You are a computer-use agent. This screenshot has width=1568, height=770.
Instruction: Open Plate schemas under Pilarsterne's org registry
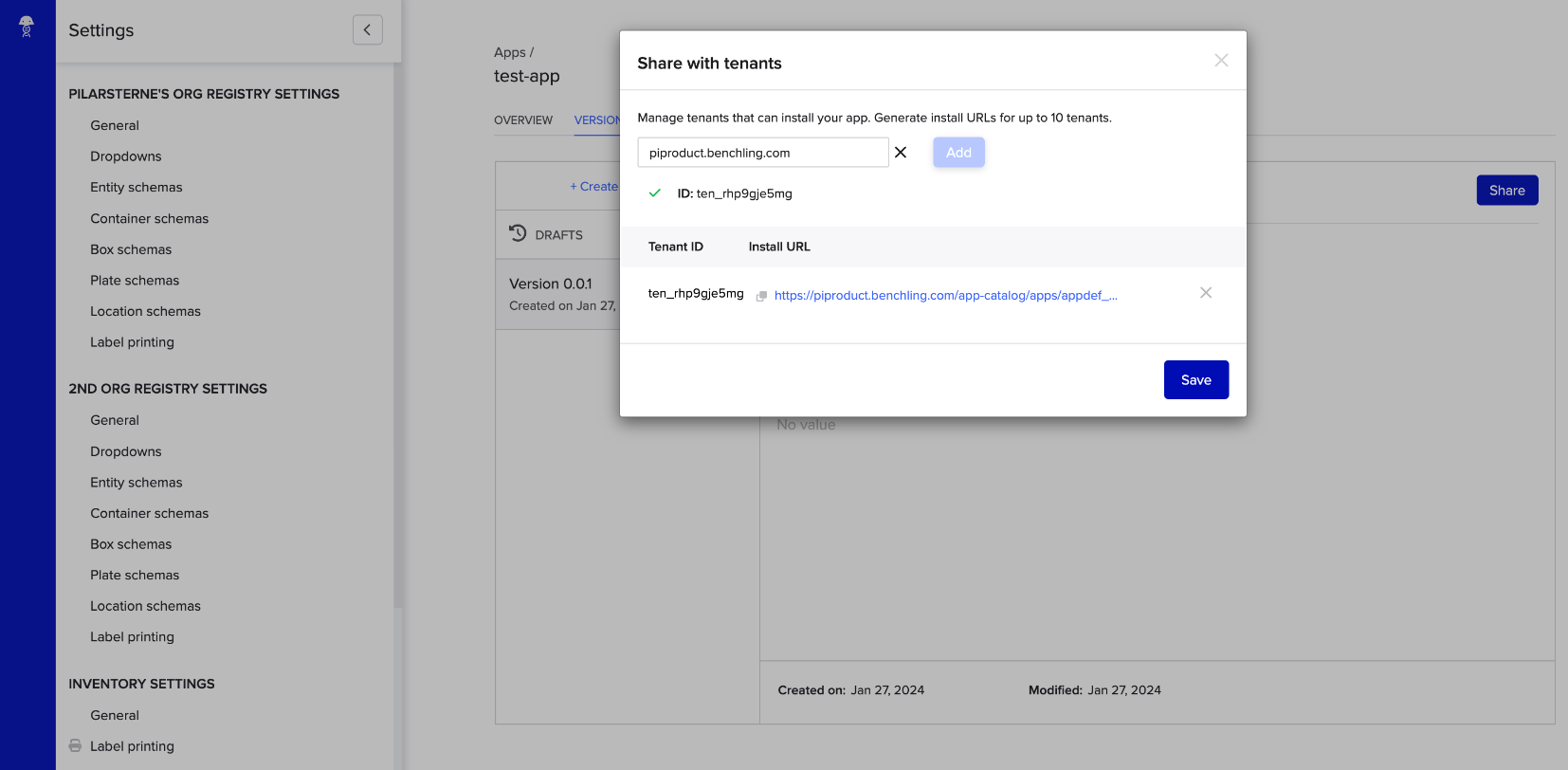pos(135,281)
